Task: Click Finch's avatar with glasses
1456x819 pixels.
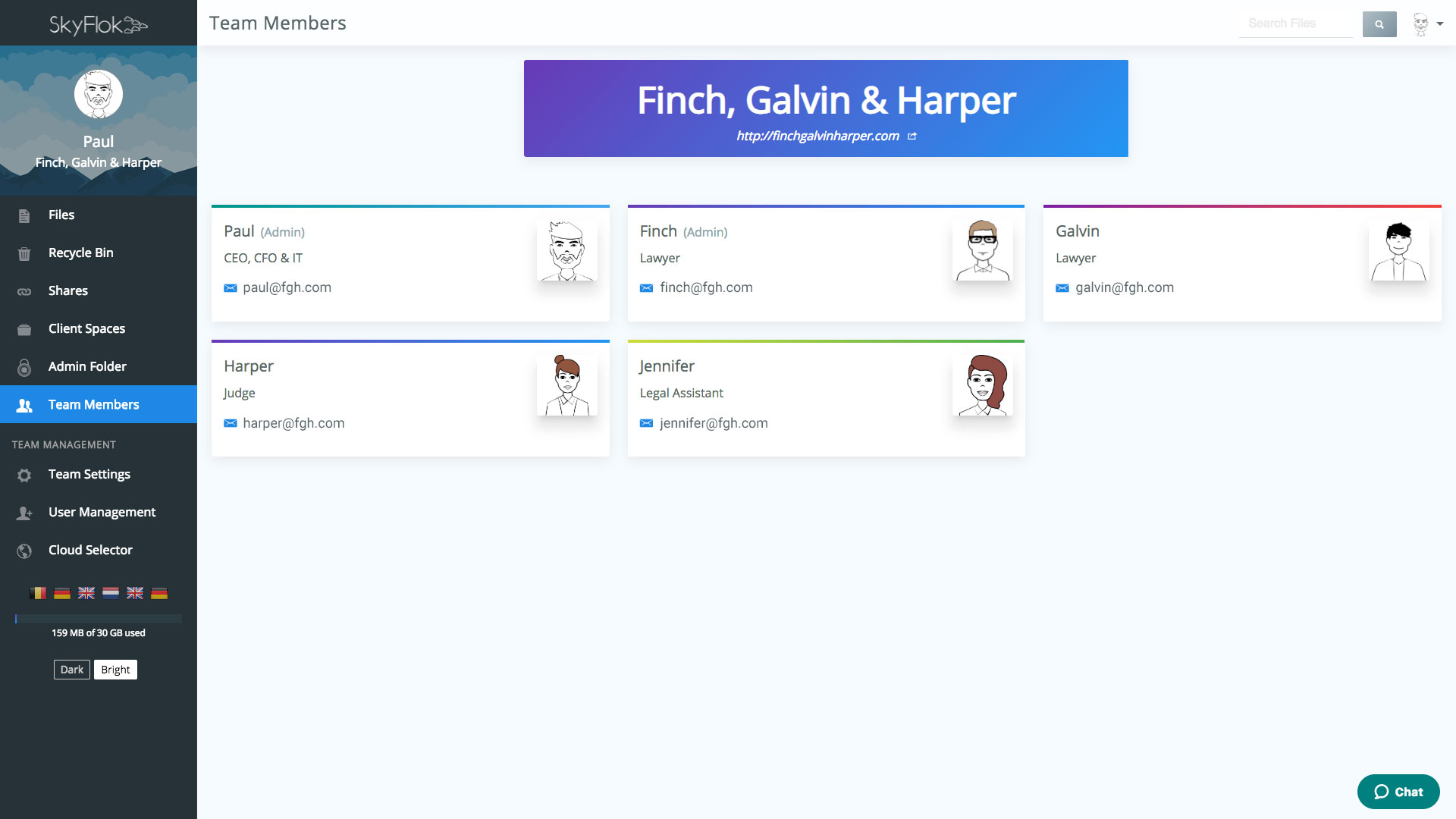Action: click(983, 250)
